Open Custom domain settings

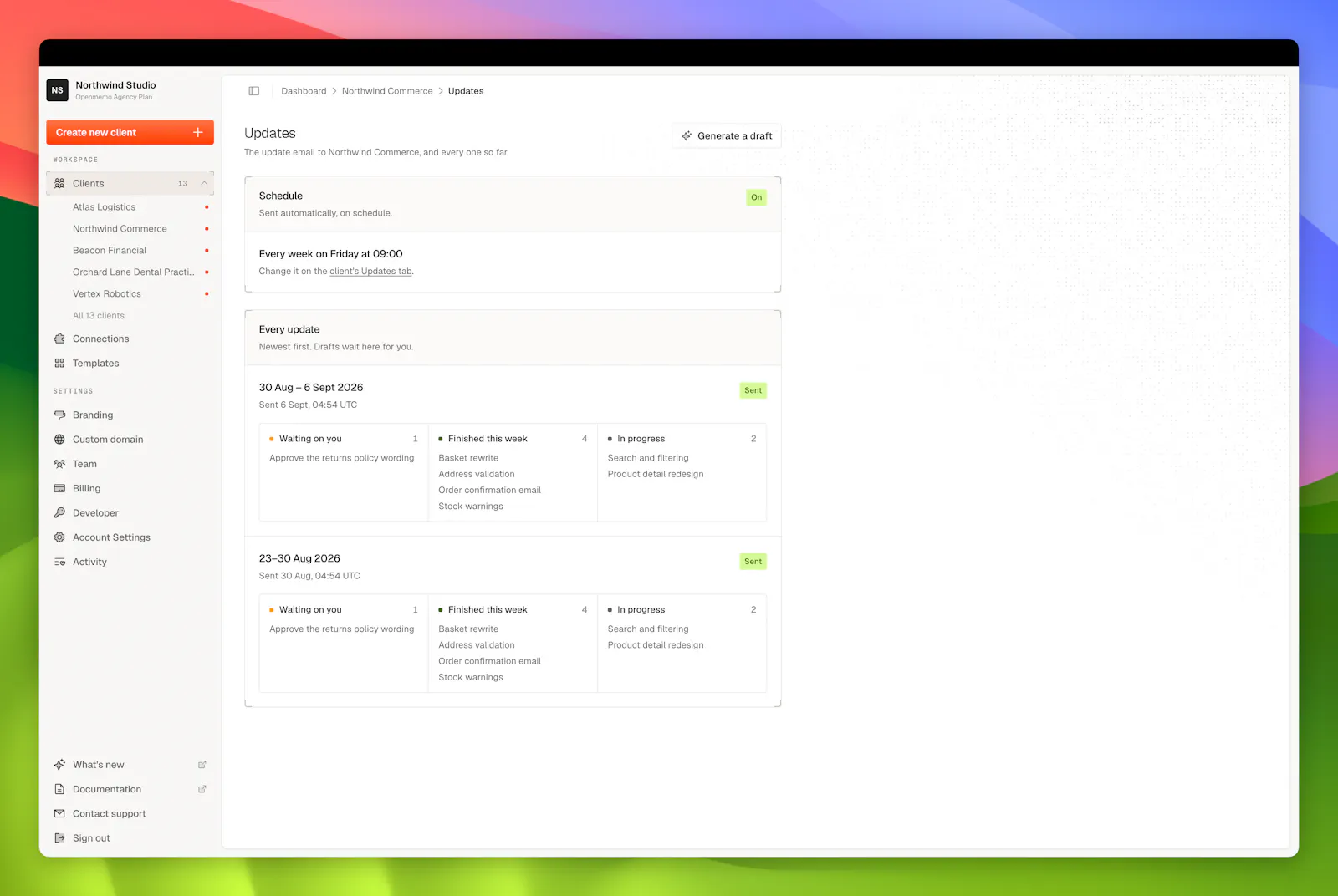[x=130, y=440]
